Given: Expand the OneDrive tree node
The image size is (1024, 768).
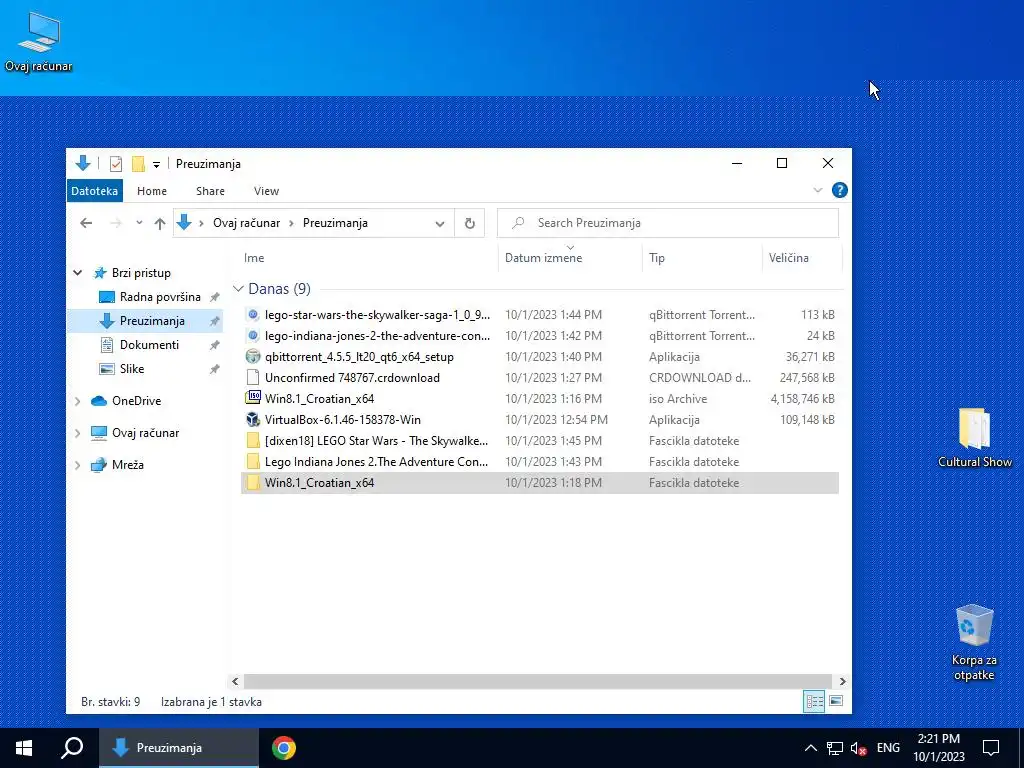Looking at the screenshot, I should point(78,401).
